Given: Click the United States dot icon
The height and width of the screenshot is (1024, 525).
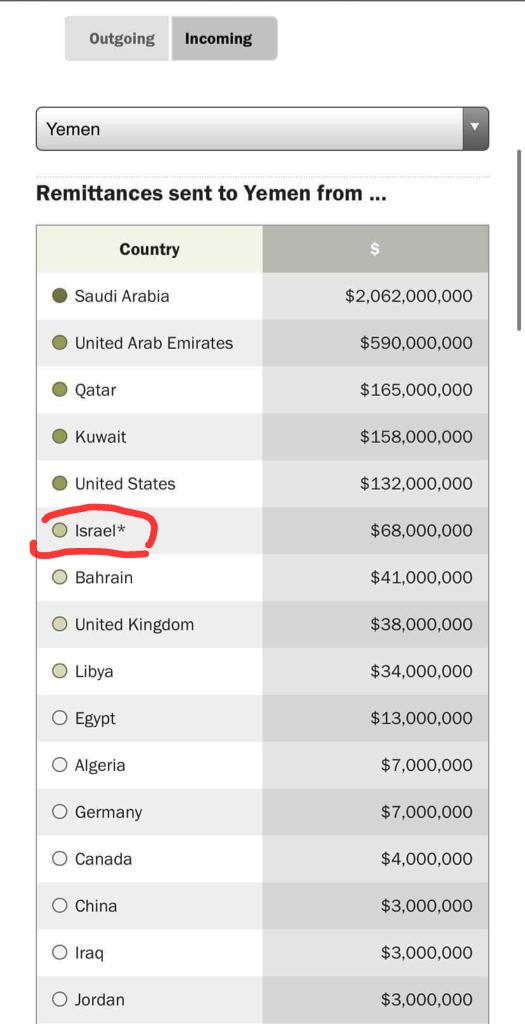Looking at the screenshot, I should click(x=59, y=483).
